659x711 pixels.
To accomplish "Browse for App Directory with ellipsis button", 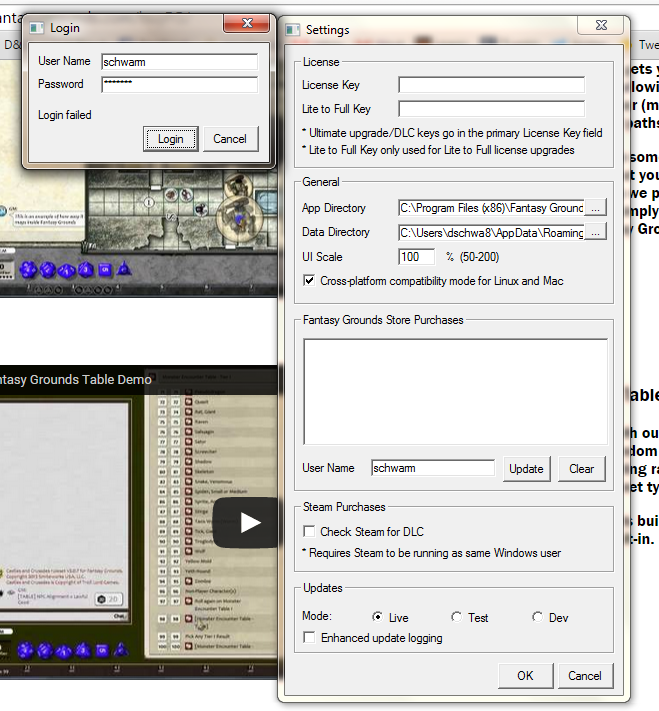I will point(596,208).
